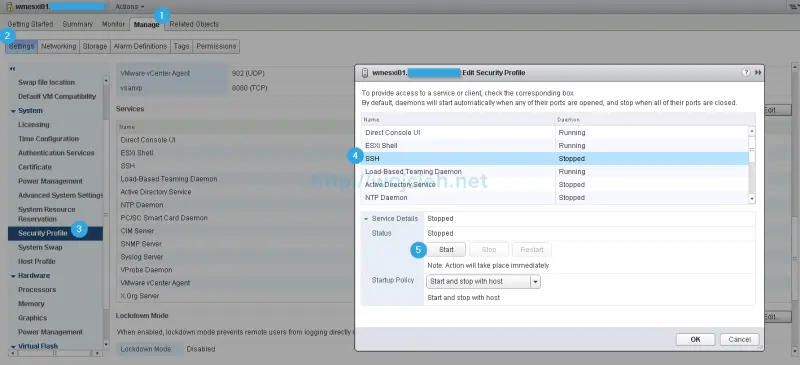Select NTP Daemon row in dialog
Screen dimensions: 800x365
(x=555, y=198)
